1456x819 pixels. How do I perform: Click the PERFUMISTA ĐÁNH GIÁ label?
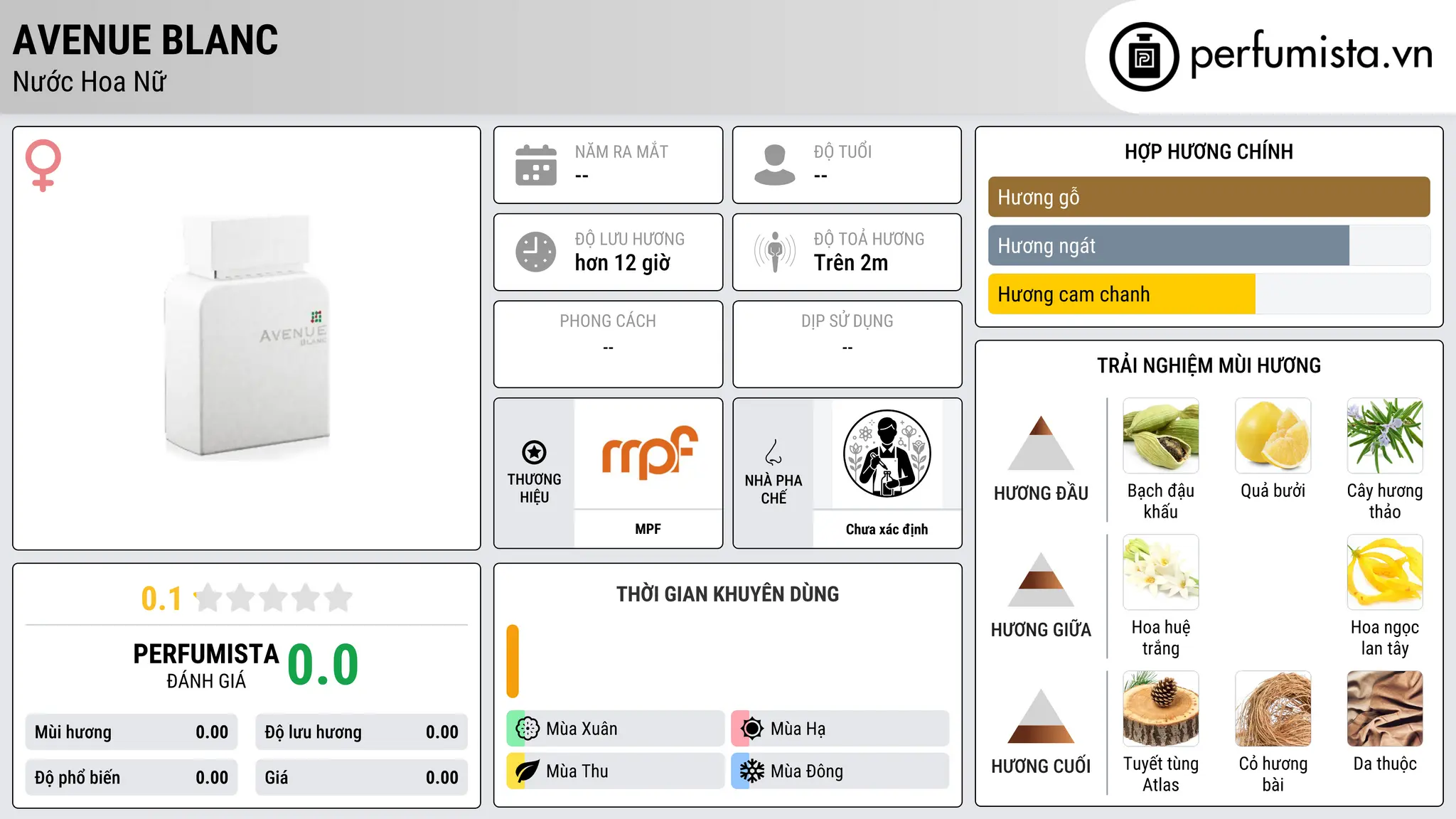[x=206, y=665]
